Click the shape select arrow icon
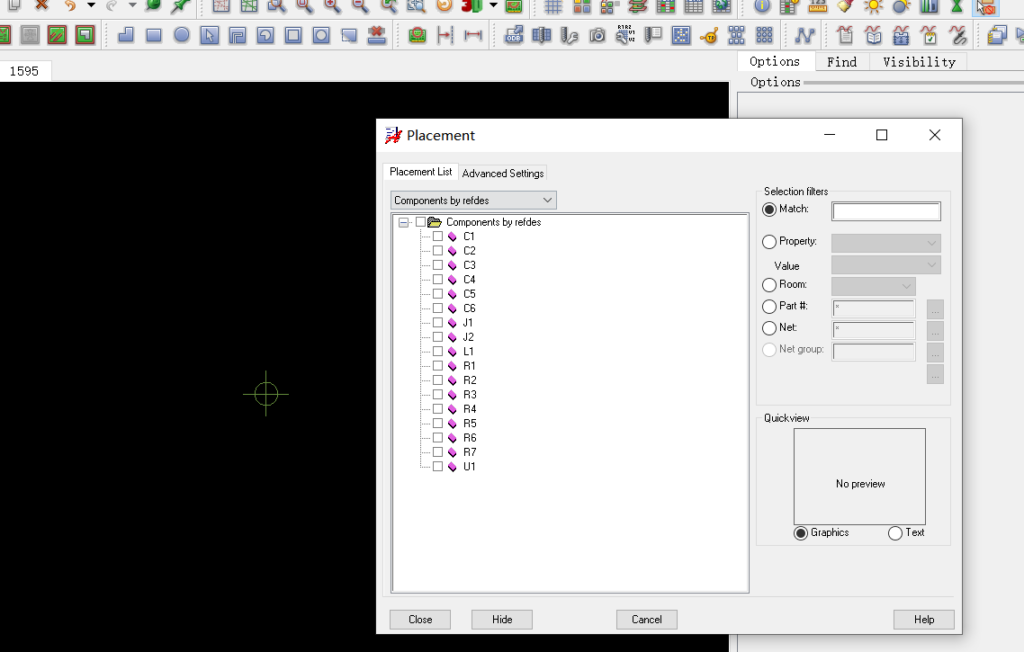The height and width of the screenshot is (652, 1024). pyautogui.click(x=209, y=36)
